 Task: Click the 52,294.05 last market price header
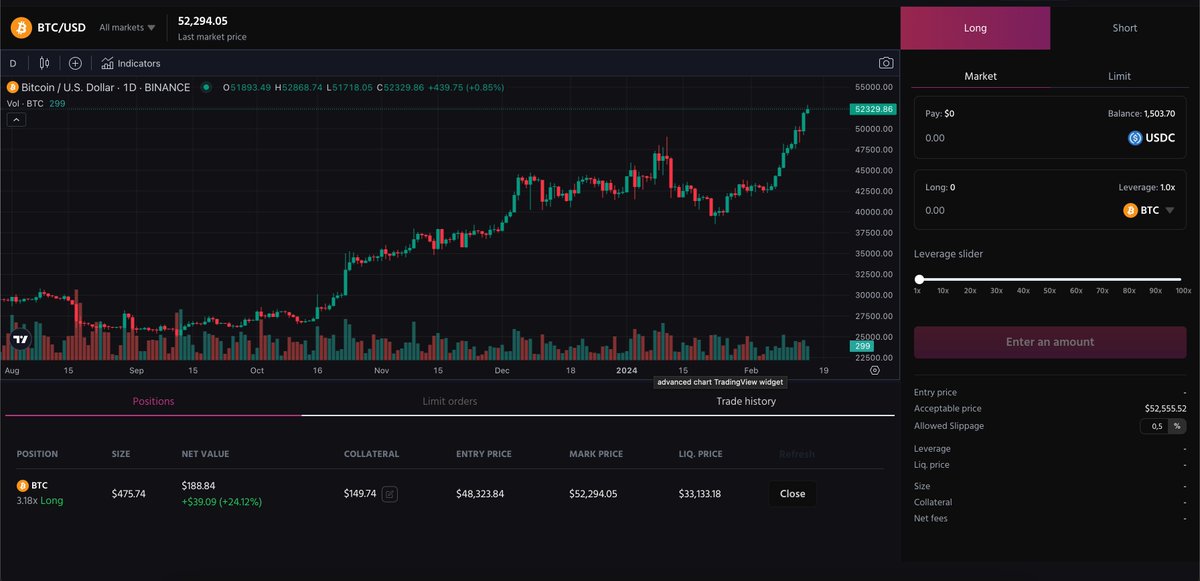(203, 20)
